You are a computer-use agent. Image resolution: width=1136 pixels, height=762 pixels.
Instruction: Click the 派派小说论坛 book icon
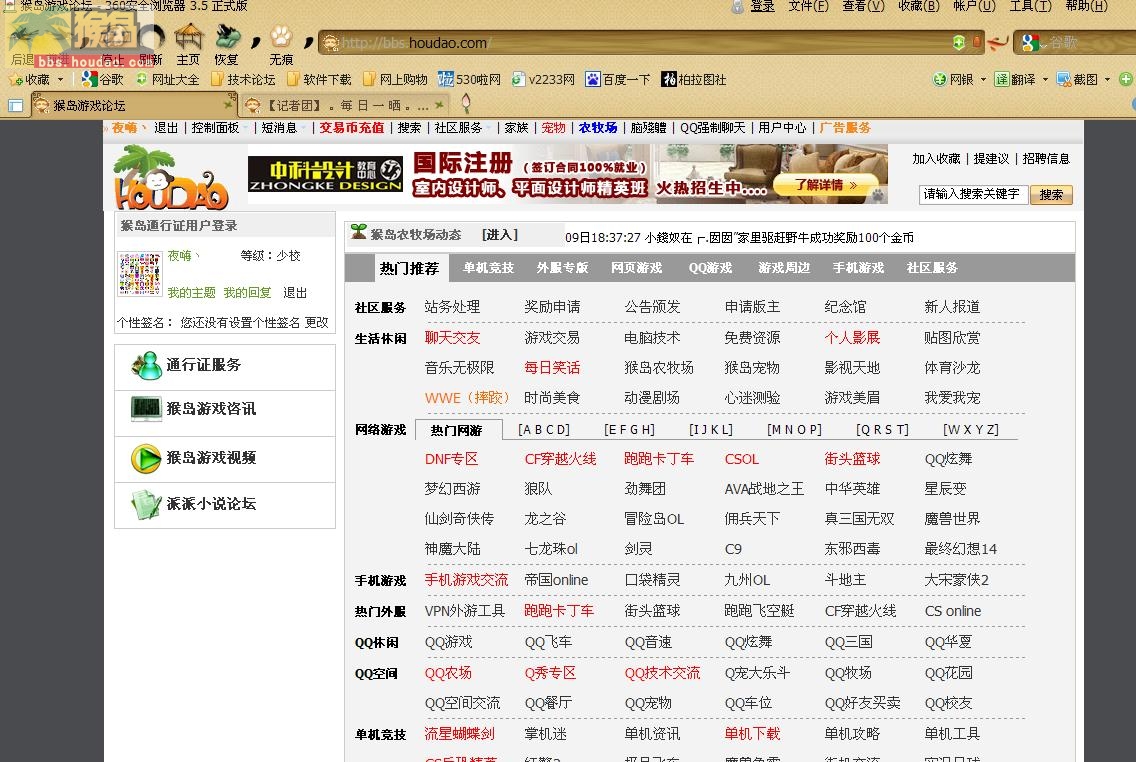pos(146,505)
